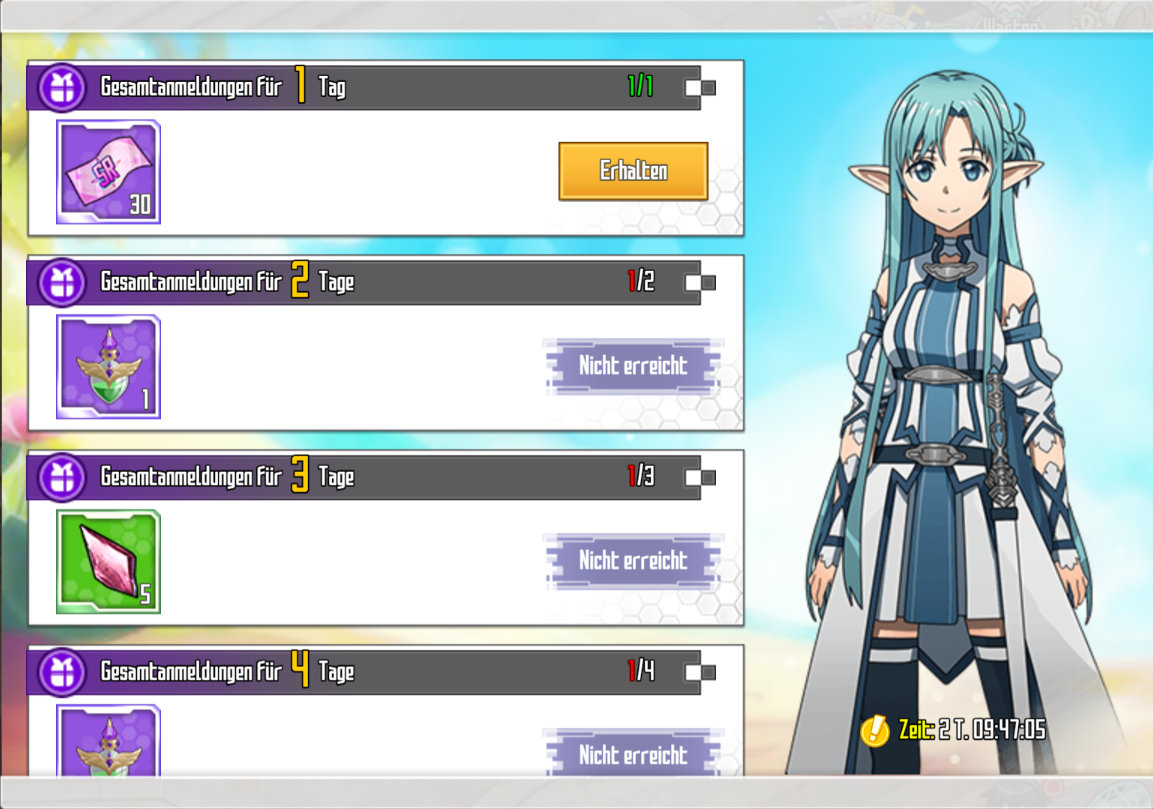This screenshot has width=1153, height=809.
Task: Claim the day 1 reward with Erhalten
Action: coord(633,171)
